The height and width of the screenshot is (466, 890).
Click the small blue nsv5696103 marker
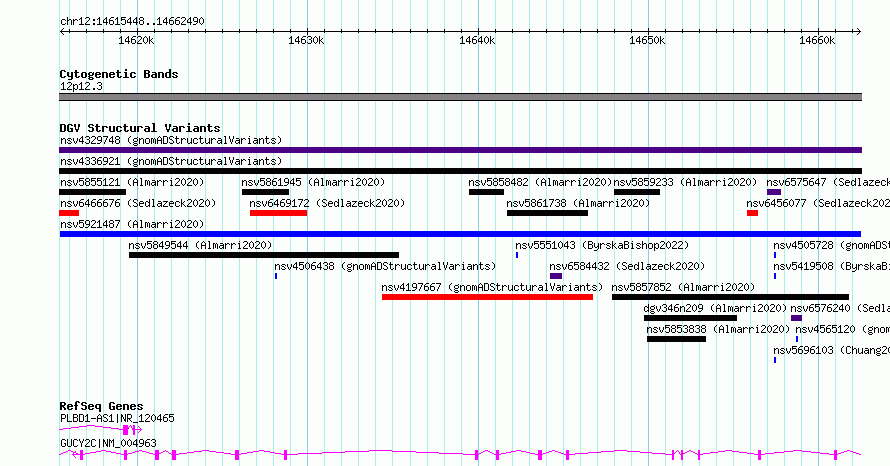click(x=775, y=360)
